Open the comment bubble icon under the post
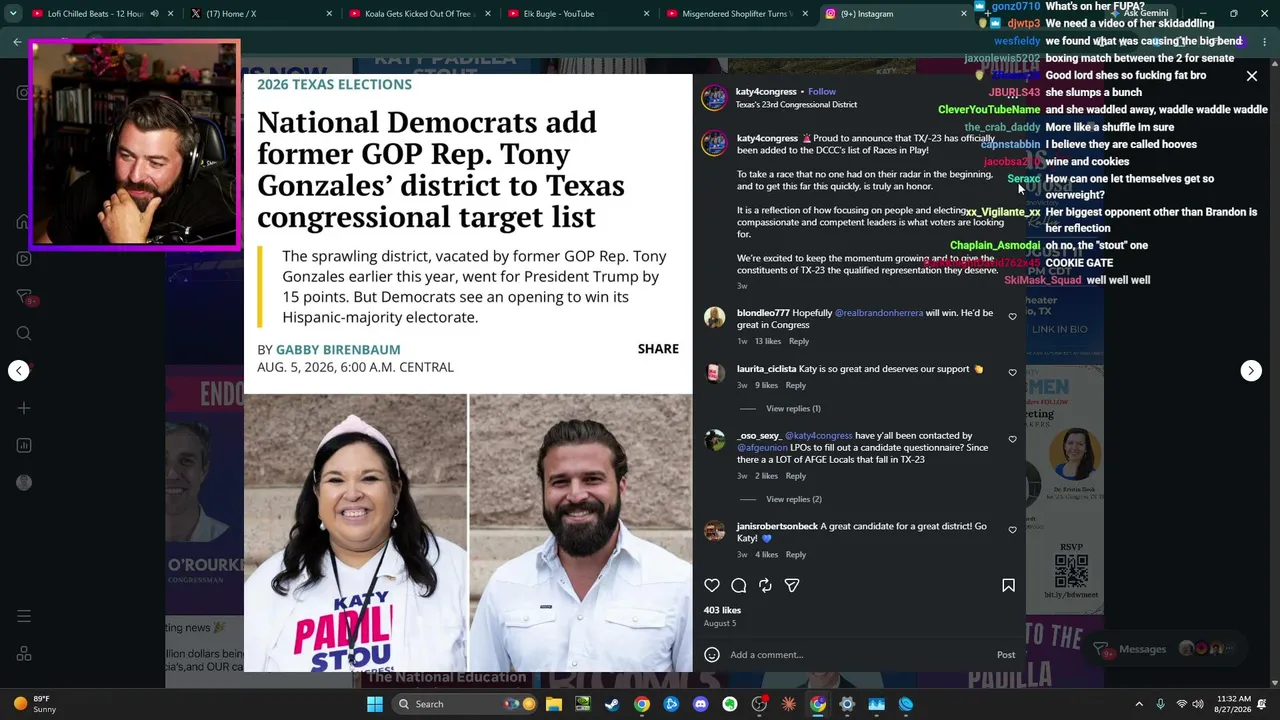Viewport: 1280px width, 720px height. 739,585
